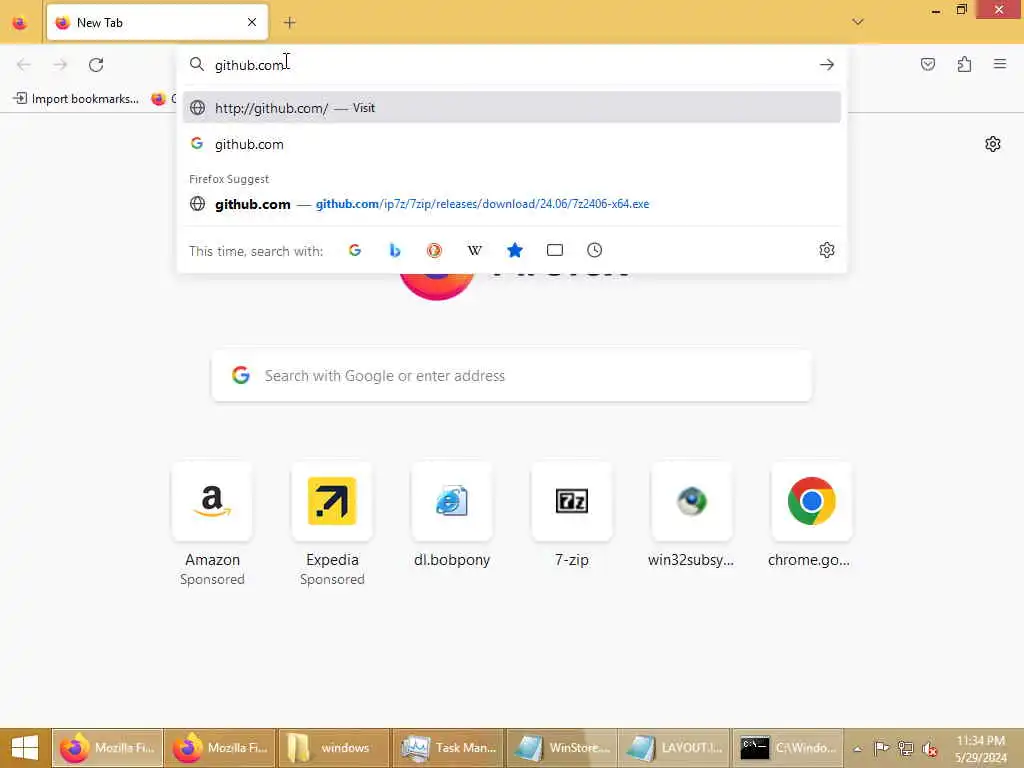
Task: Switch to WinStore notepad taskbar button
Action: tap(560, 748)
